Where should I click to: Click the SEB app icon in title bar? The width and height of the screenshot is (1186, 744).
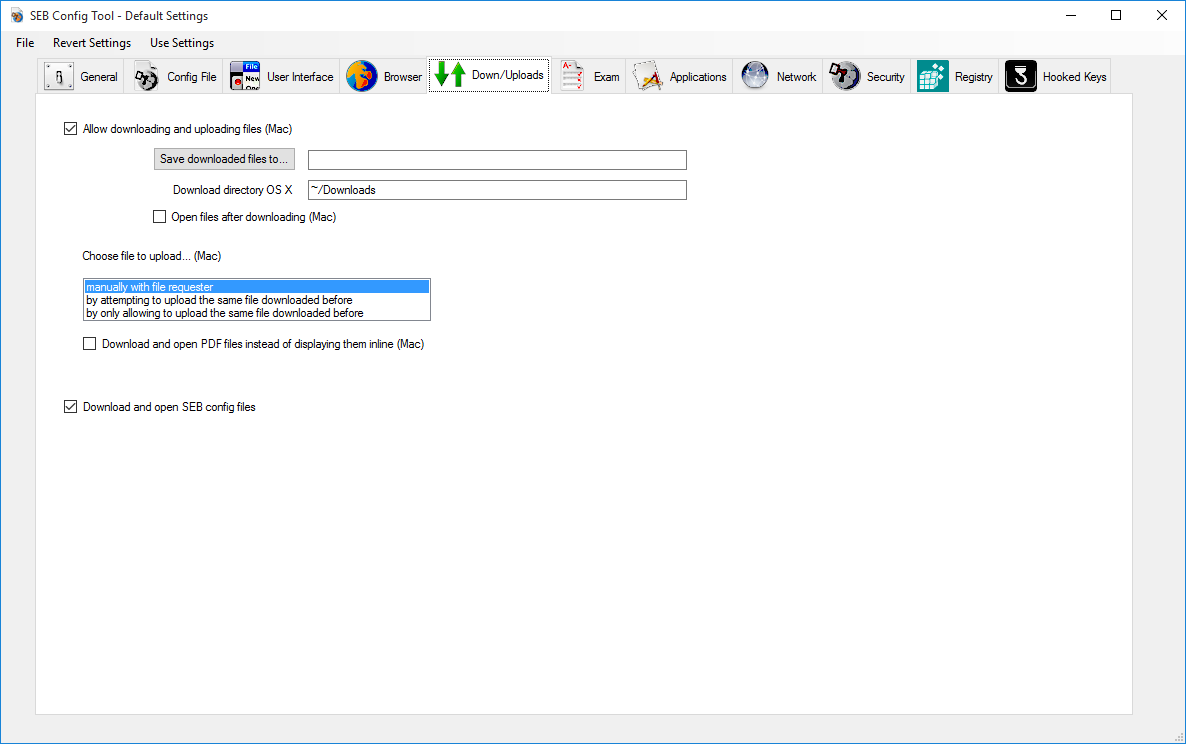tap(17, 16)
